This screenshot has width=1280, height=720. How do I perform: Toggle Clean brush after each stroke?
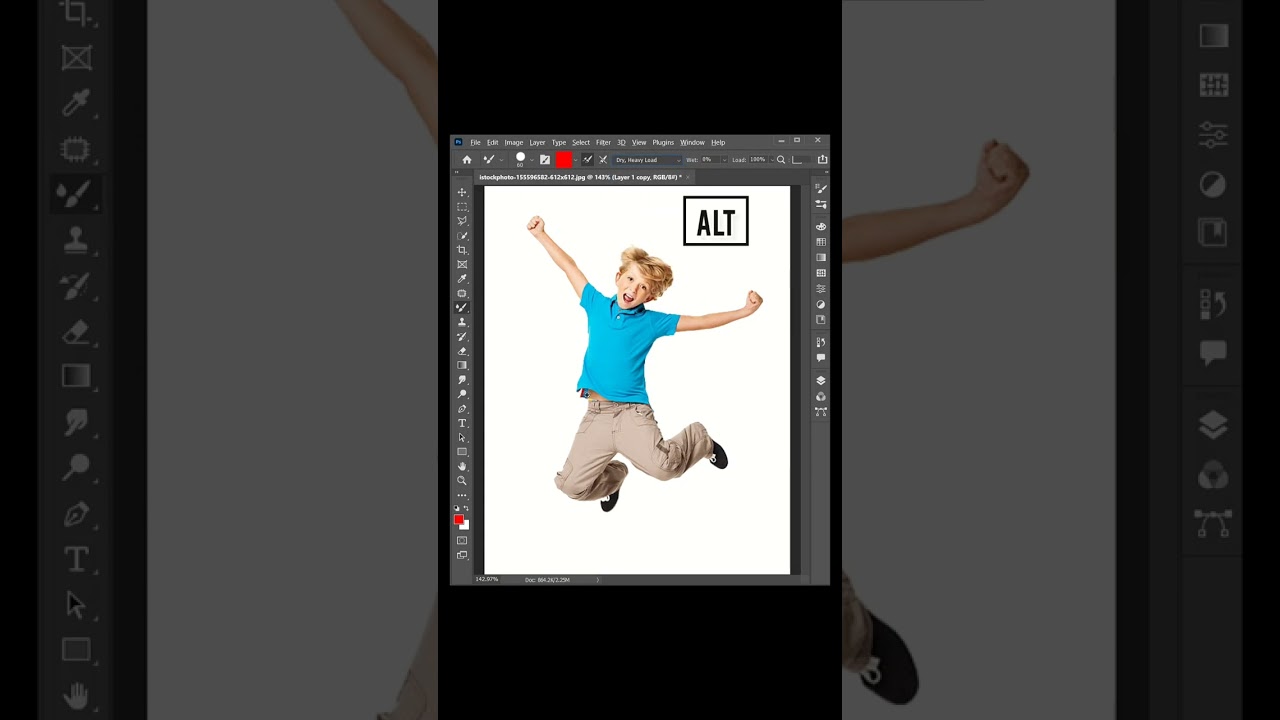tap(603, 159)
